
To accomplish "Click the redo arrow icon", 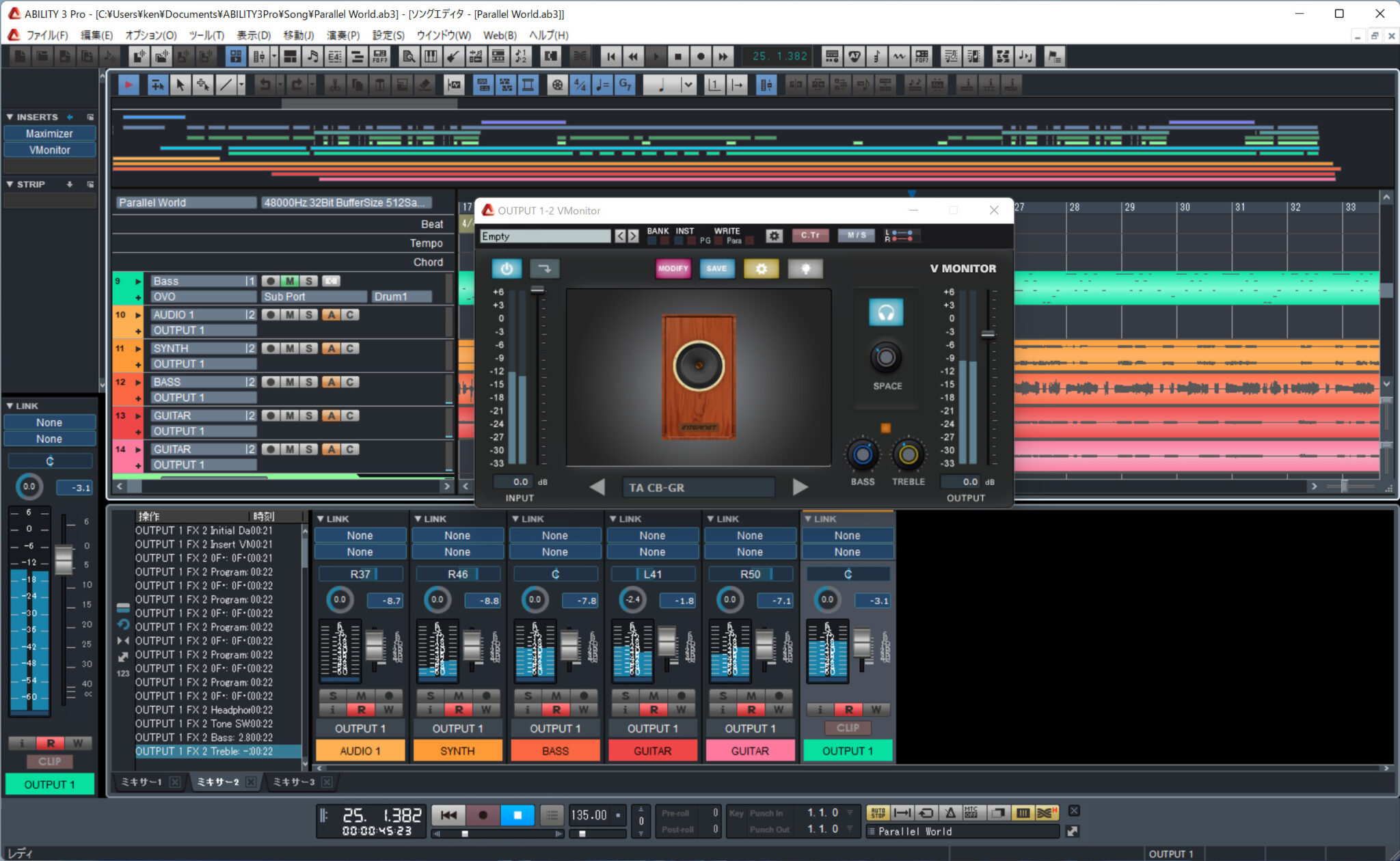I will pos(297,85).
